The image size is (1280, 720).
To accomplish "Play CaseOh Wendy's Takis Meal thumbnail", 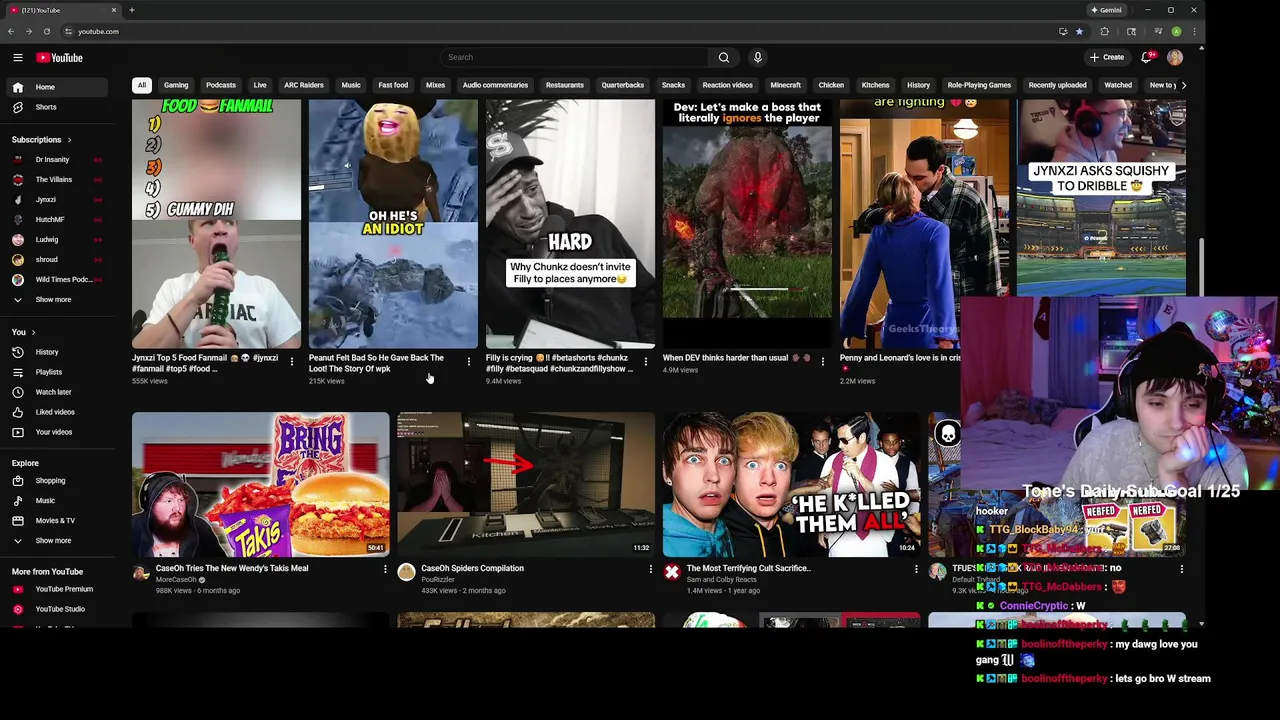I will 260,484.
